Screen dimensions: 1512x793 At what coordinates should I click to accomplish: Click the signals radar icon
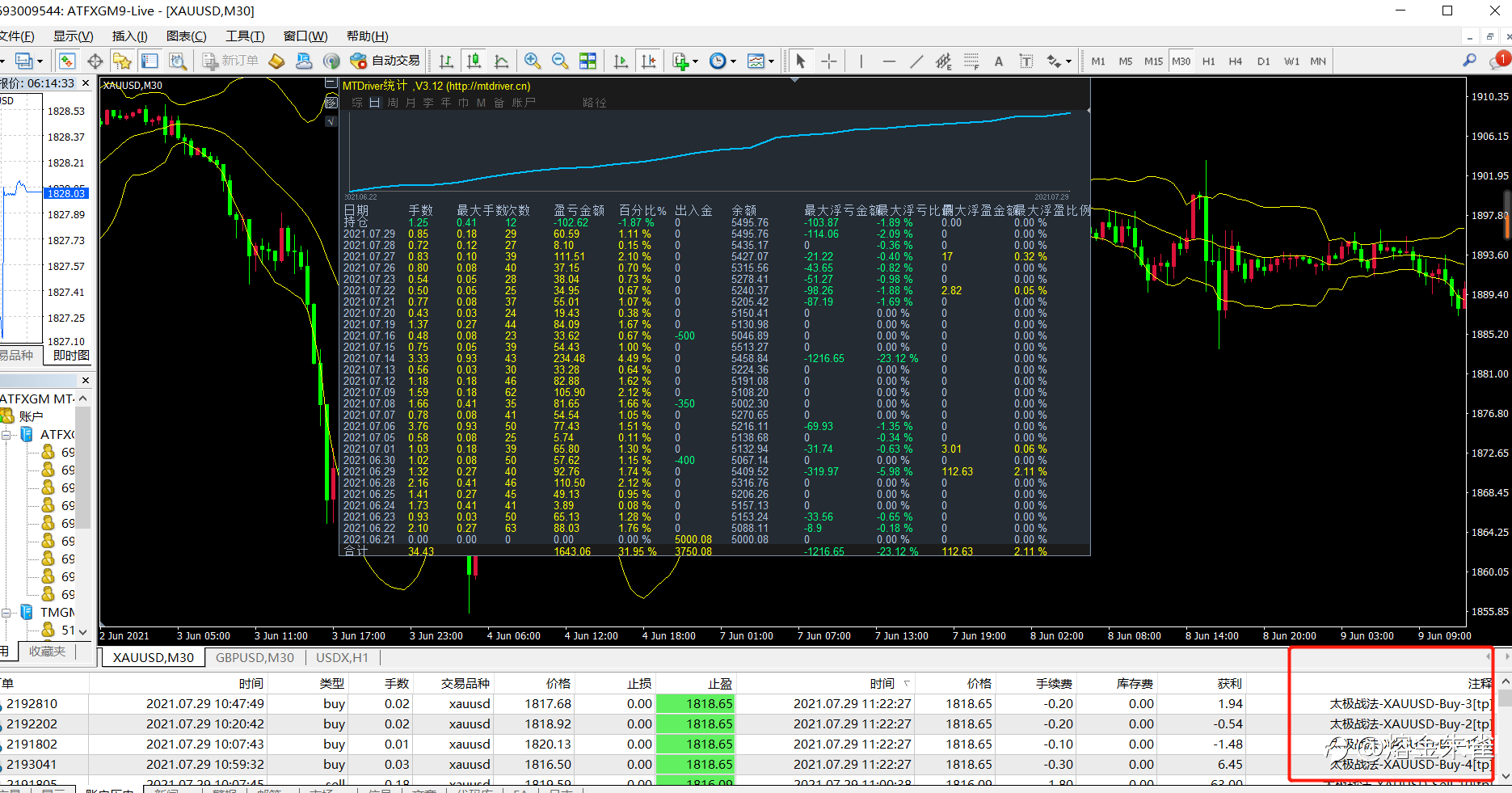[331, 61]
